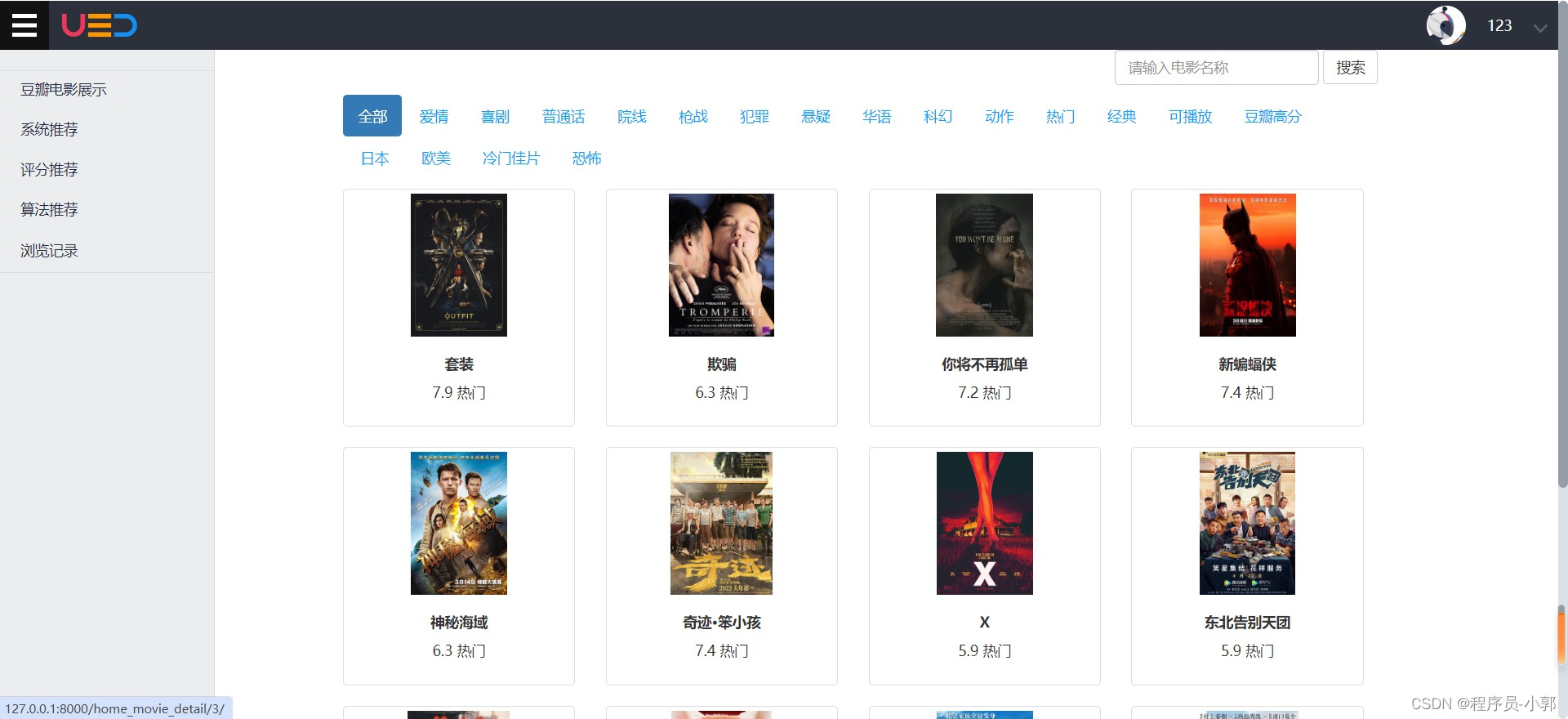Filter by 华语 category
This screenshot has width=1568, height=719.
[x=876, y=116]
